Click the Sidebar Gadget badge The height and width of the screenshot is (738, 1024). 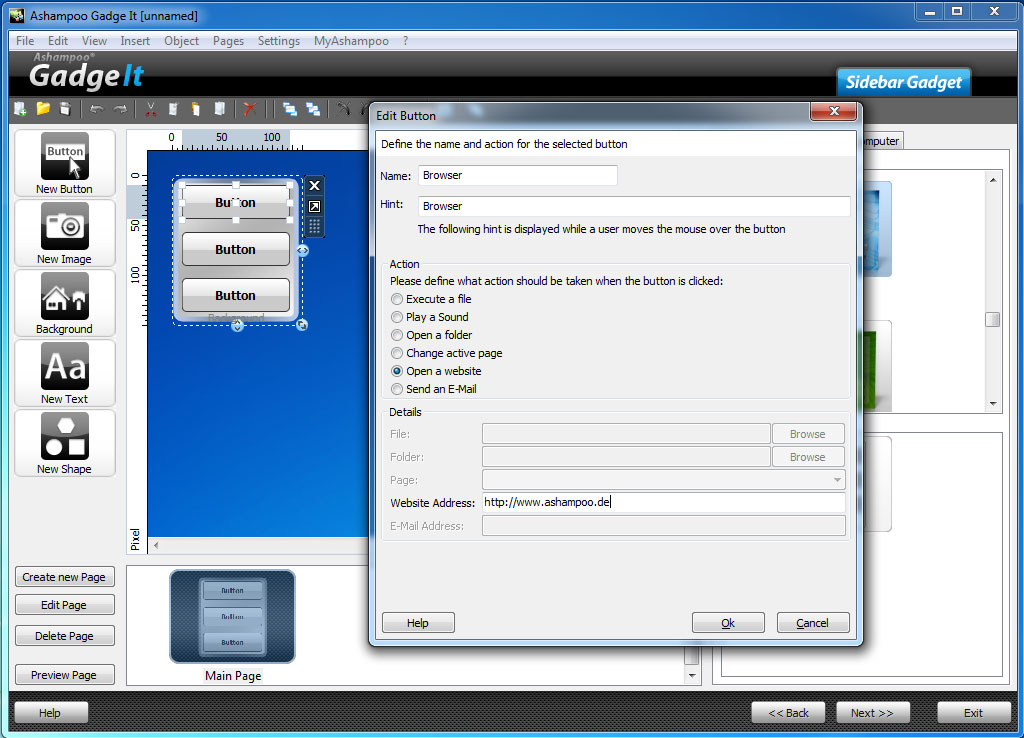pos(904,82)
